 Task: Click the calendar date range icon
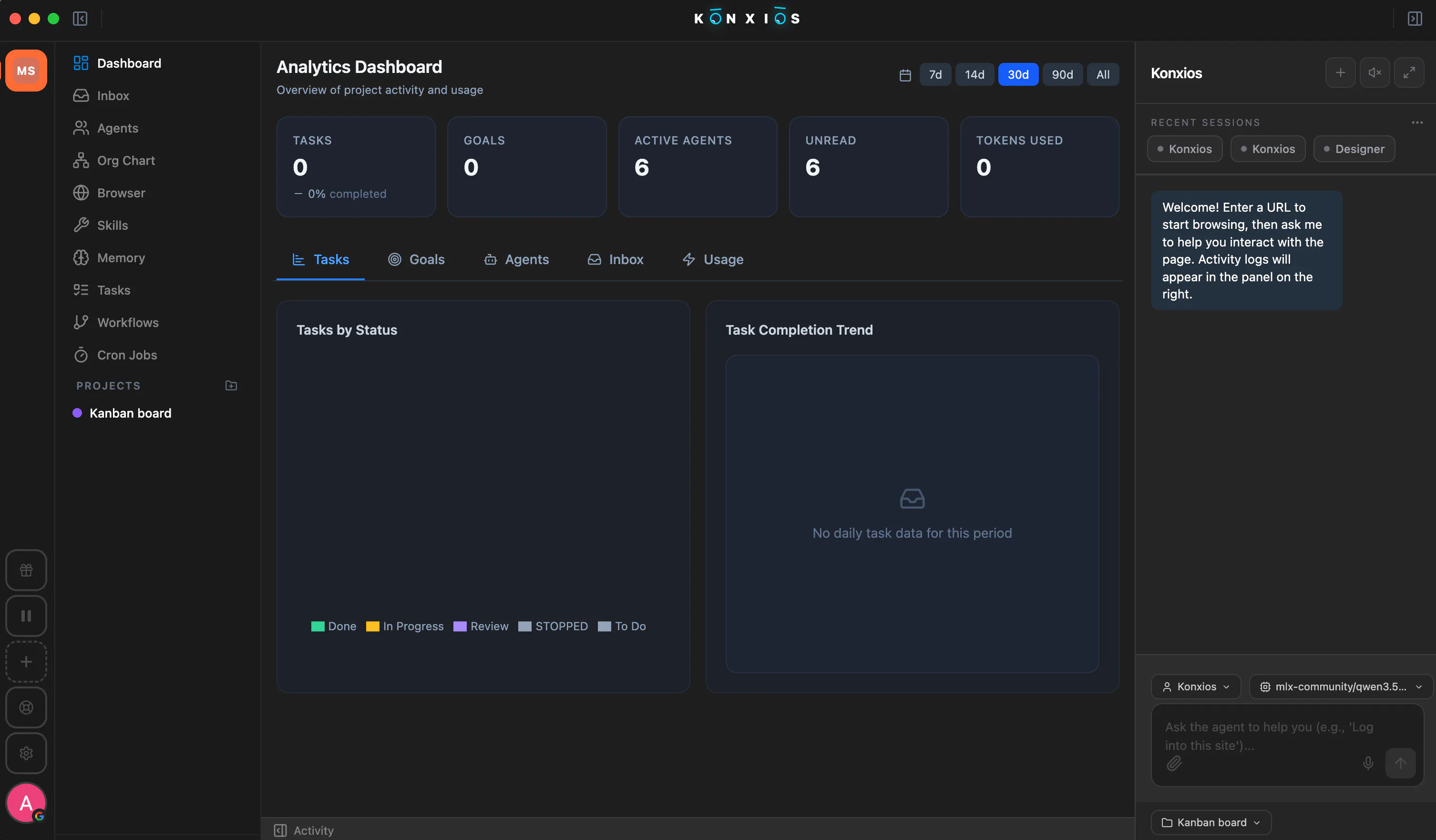pyautogui.click(x=905, y=75)
